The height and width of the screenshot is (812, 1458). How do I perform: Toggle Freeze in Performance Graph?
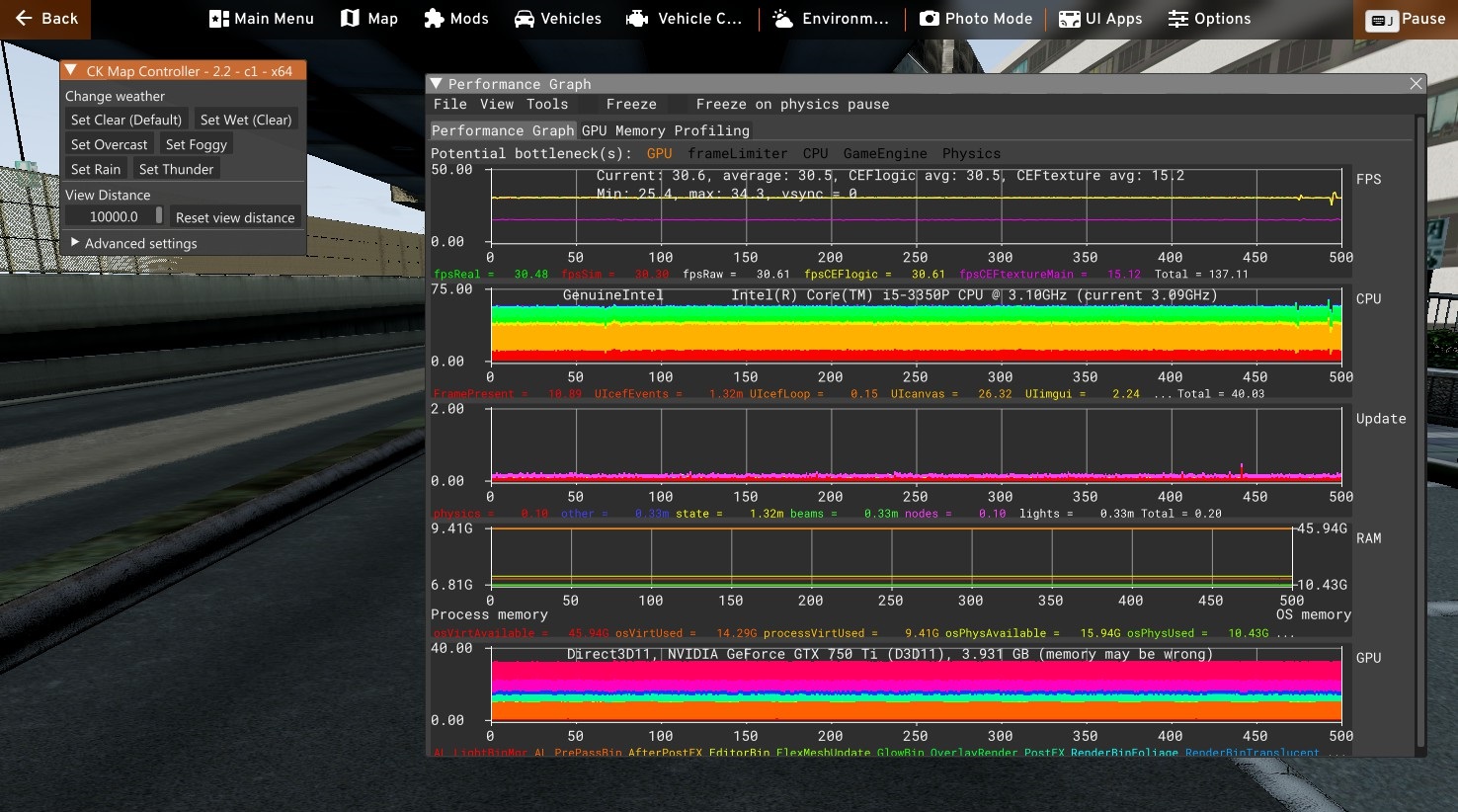pyautogui.click(x=631, y=104)
